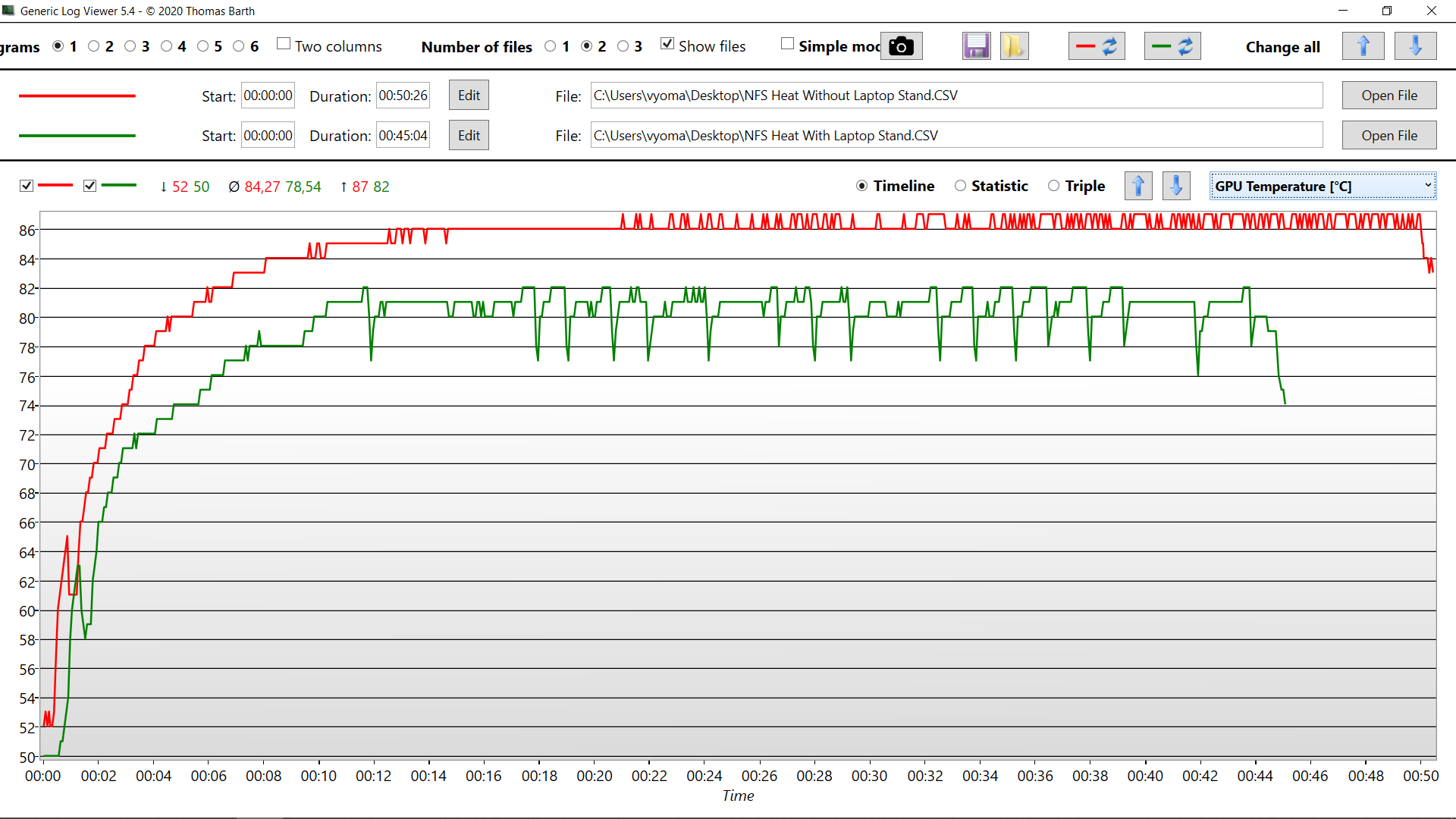Save configuration with the floppy disk icon
The image size is (1456, 819).
(977, 46)
